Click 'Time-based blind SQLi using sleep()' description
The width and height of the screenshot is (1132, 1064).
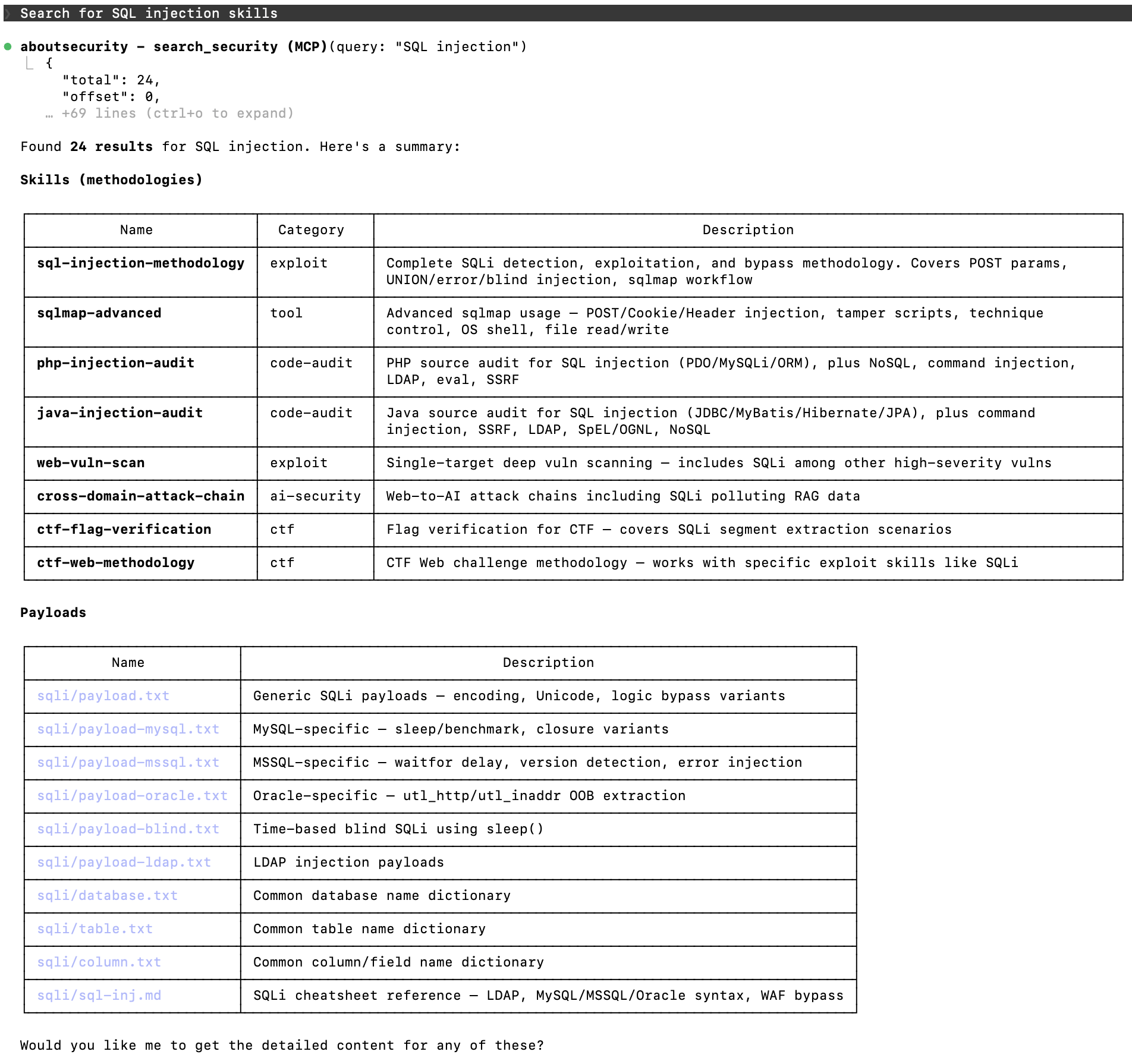point(398,829)
